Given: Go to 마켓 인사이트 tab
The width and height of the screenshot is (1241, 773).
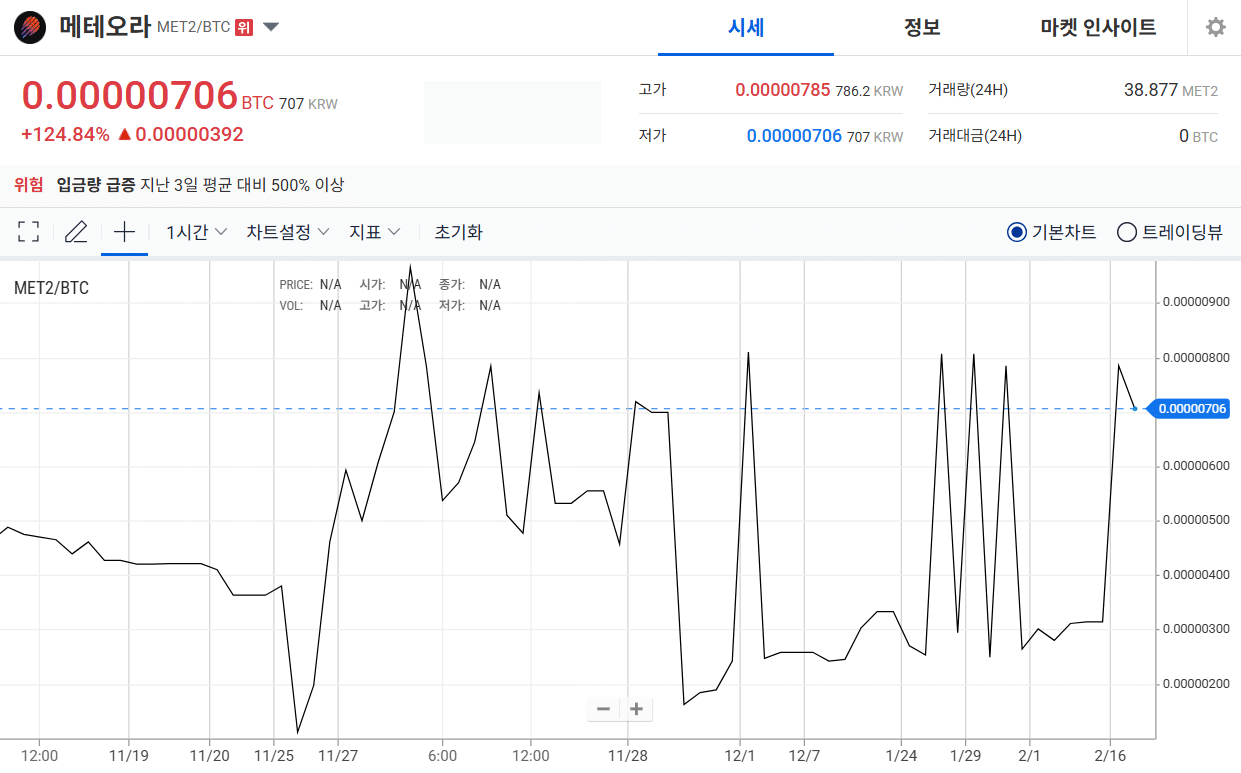Looking at the screenshot, I should [x=1098, y=27].
